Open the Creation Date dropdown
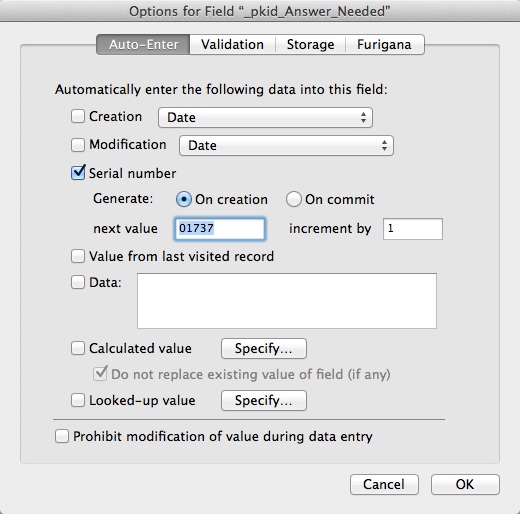This screenshot has height=514, width=520. [x=265, y=117]
